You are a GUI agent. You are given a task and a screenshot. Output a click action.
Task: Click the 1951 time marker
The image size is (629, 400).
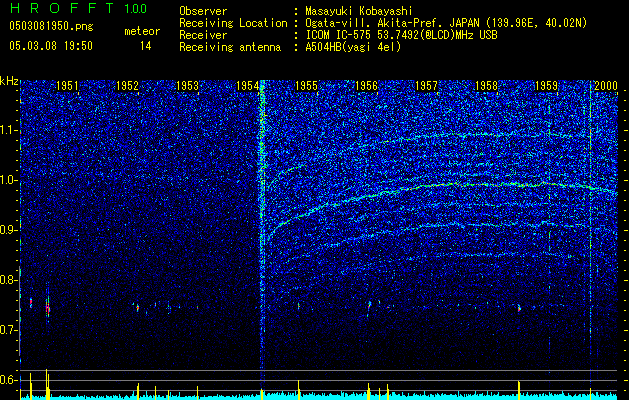tap(67, 86)
